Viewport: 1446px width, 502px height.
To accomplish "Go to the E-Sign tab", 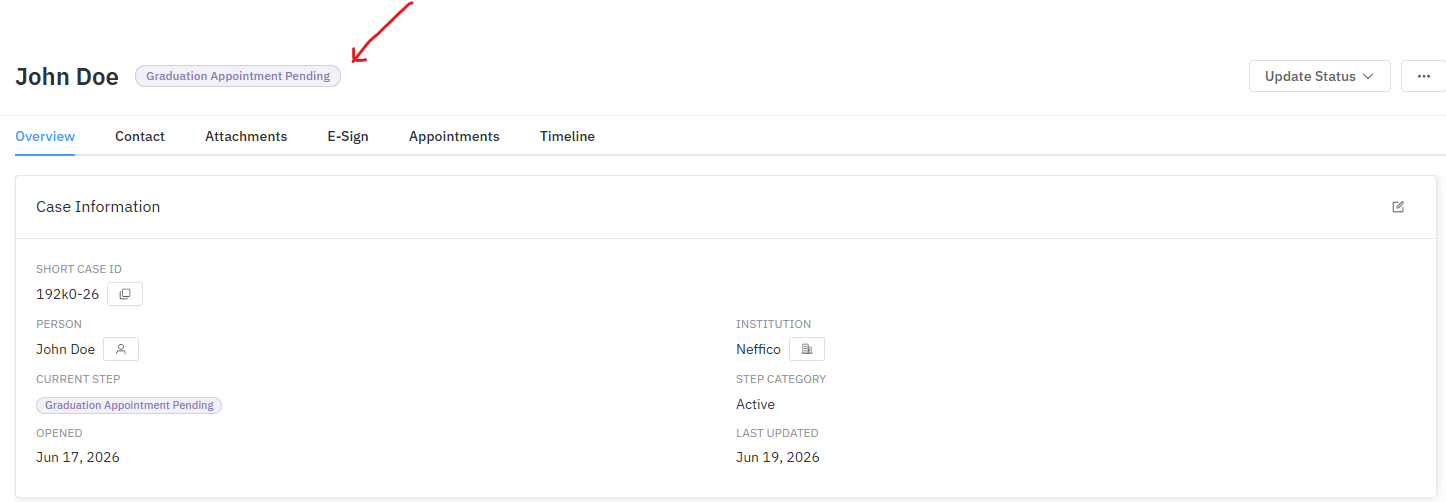I will click(x=348, y=136).
